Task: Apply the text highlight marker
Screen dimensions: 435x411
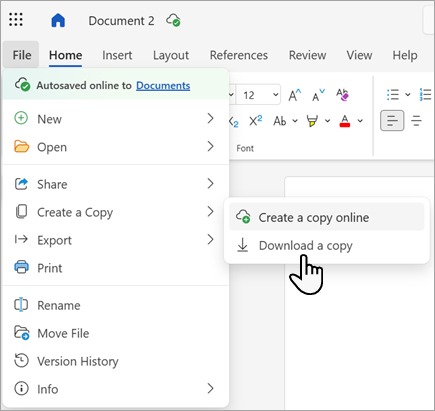Action: (x=312, y=121)
